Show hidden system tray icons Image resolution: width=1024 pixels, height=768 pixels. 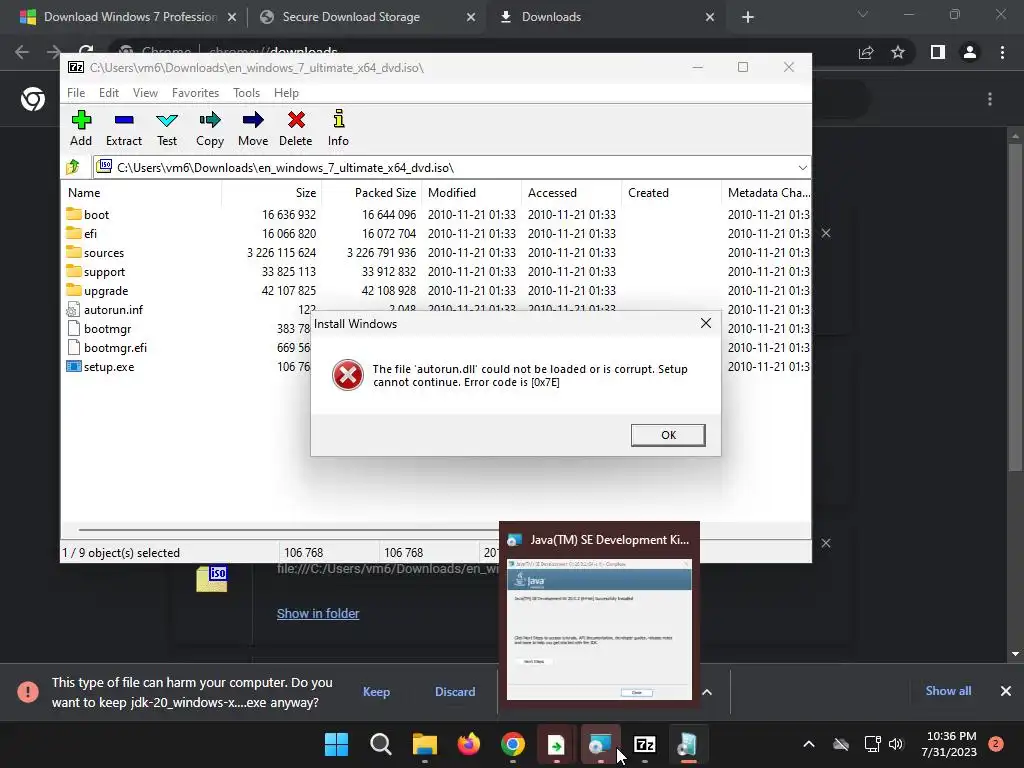[808, 744]
